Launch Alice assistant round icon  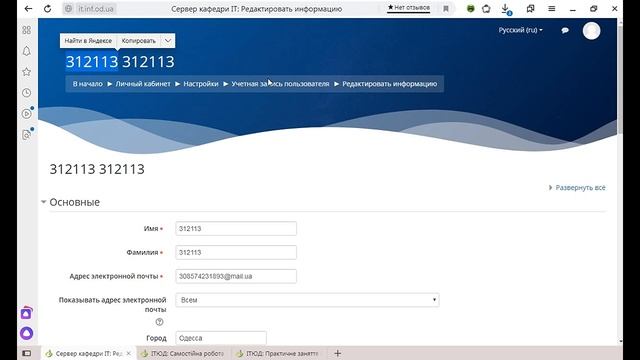(27, 333)
